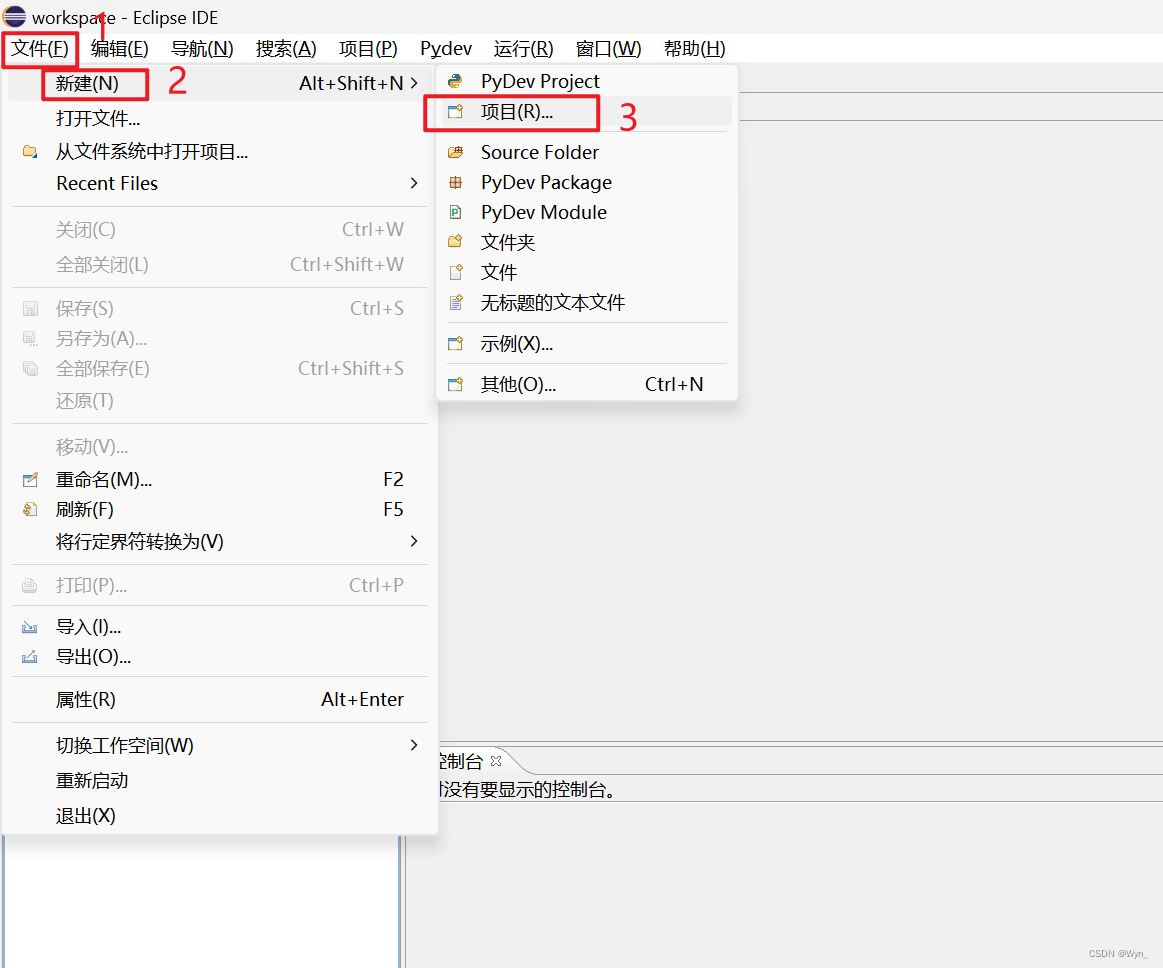Select 切换工作空间(W) entry
The width and height of the screenshot is (1163, 968).
218,745
